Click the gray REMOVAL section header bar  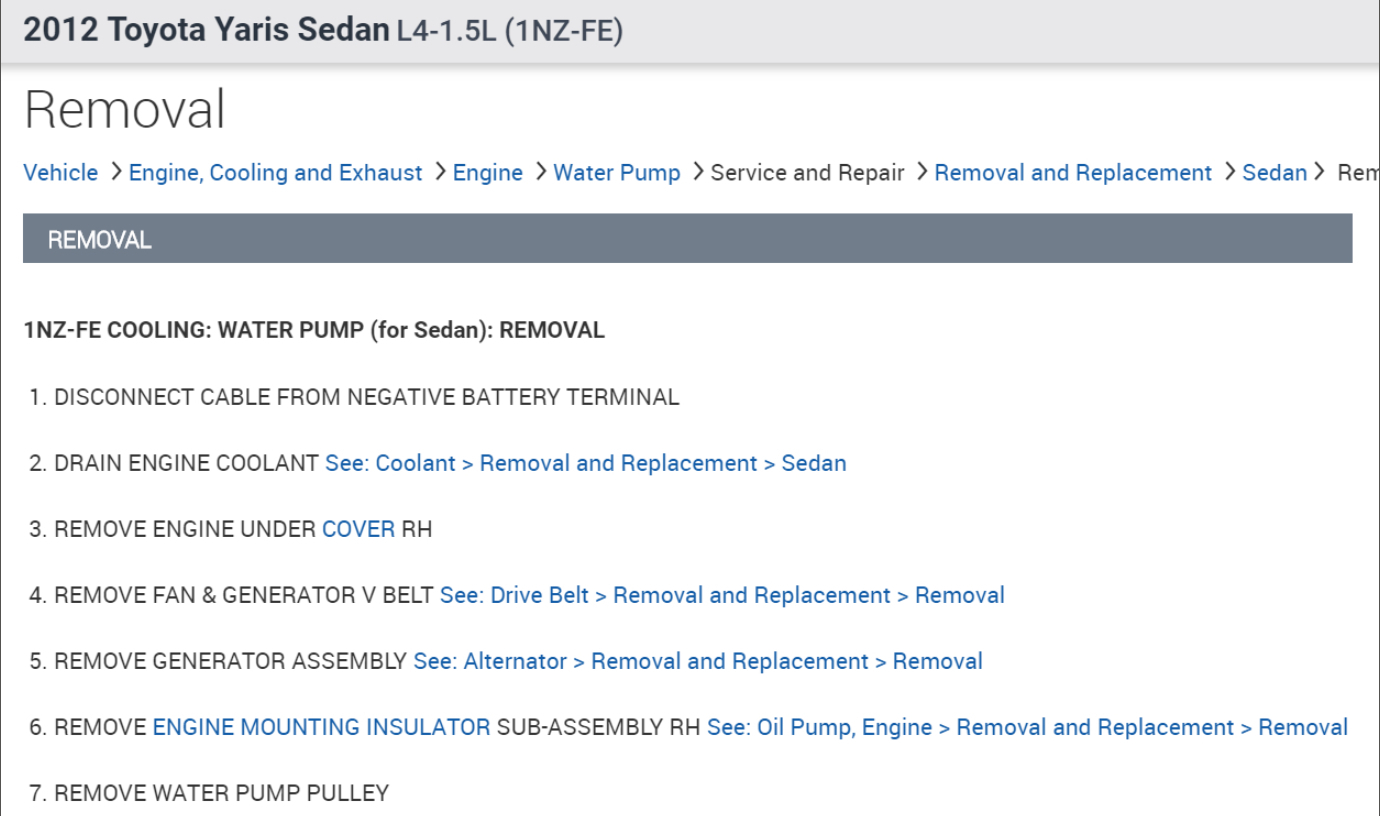coord(687,239)
